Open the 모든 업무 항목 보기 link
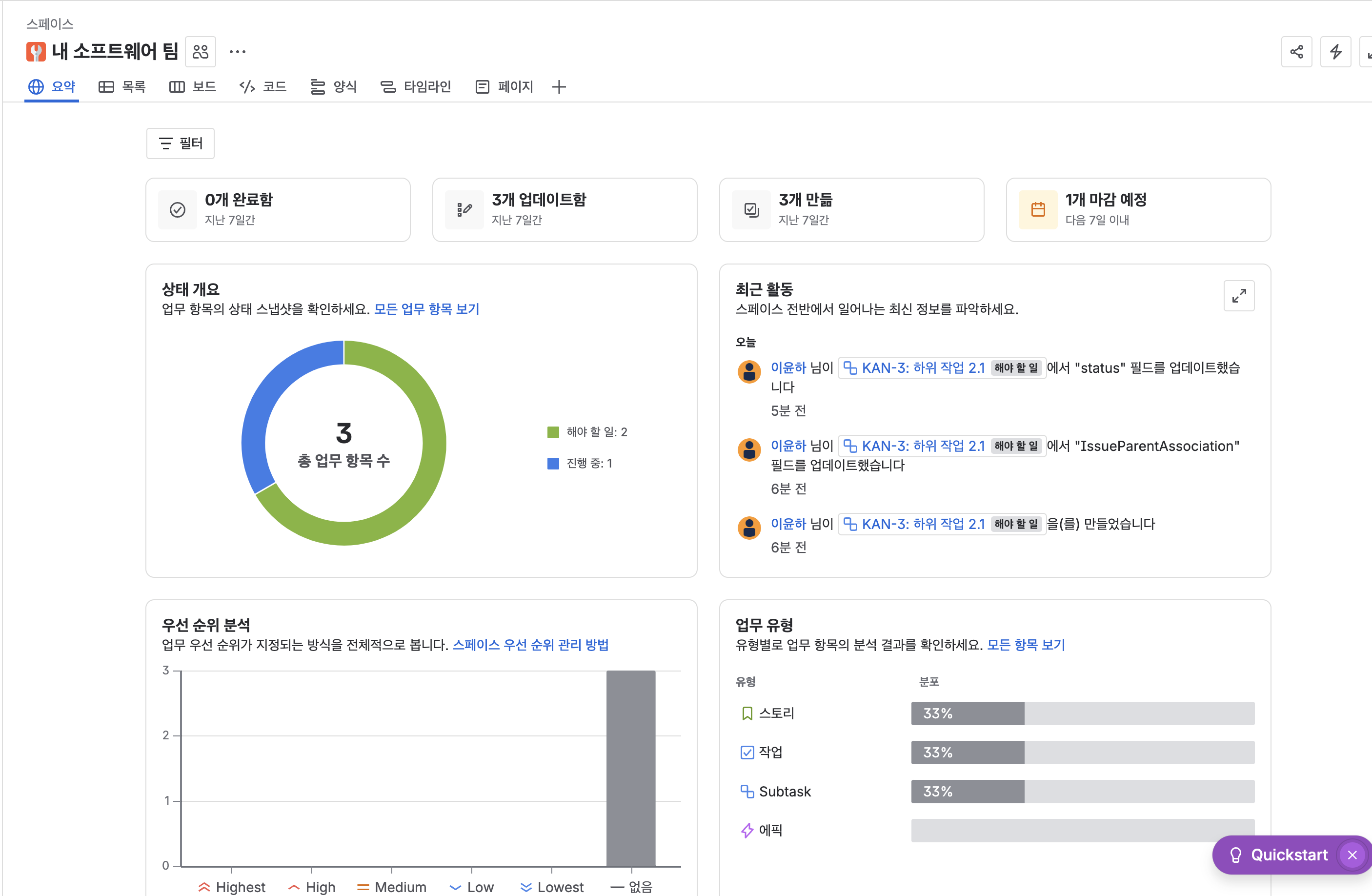 [426, 309]
